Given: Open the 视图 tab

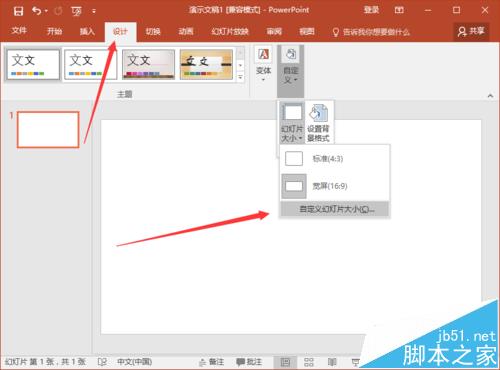Looking at the screenshot, I should [x=307, y=31].
